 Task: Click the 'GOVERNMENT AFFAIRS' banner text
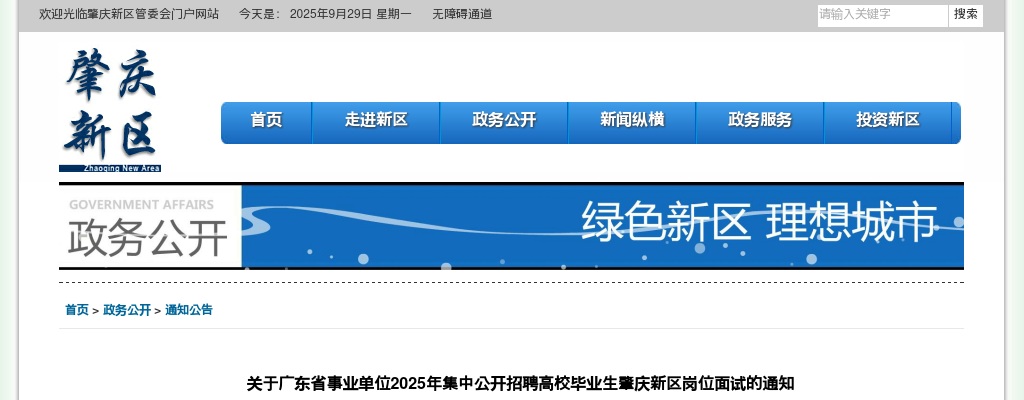[141, 204]
